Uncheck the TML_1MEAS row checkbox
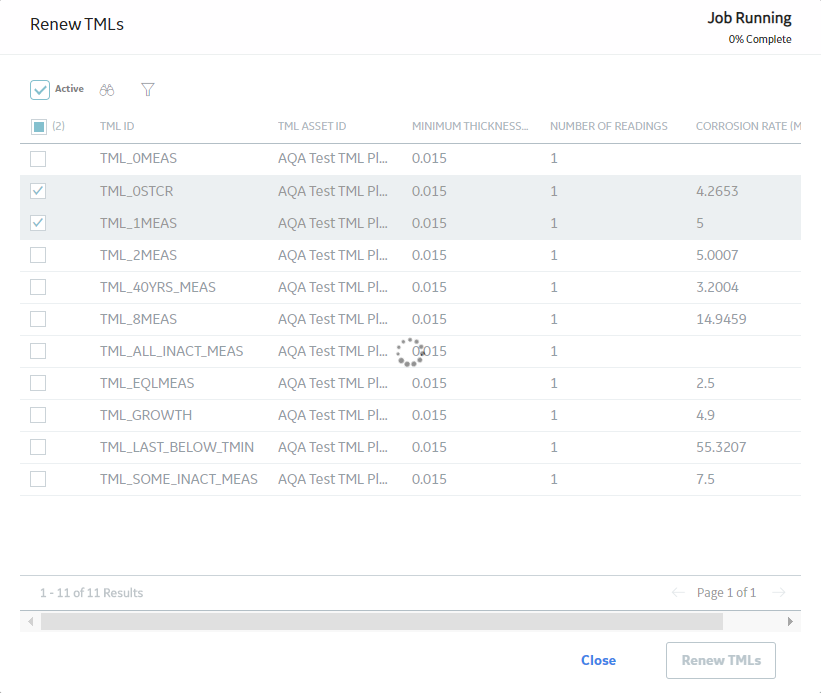821x693 pixels. (38, 223)
